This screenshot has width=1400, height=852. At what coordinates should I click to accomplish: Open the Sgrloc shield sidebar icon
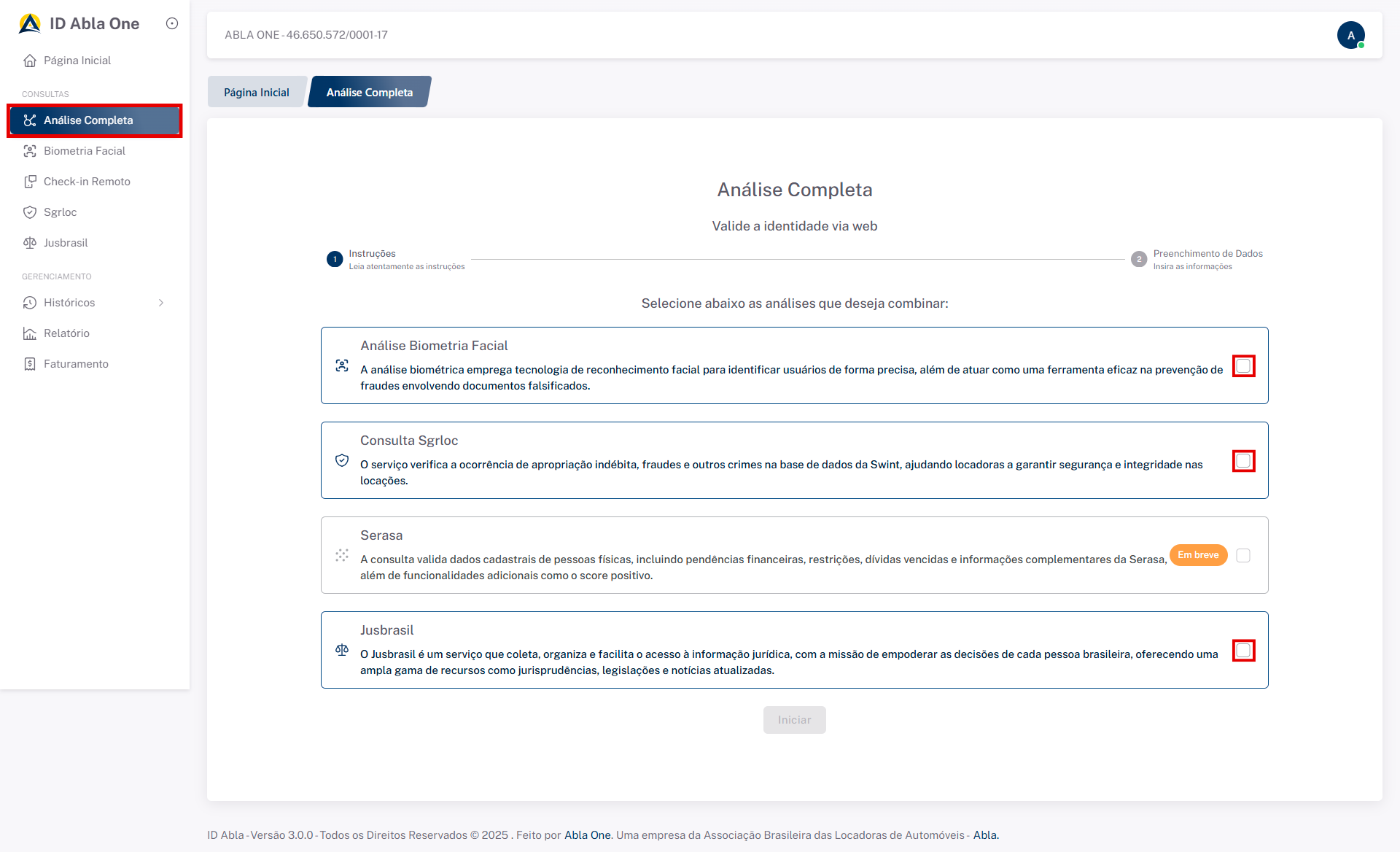[x=30, y=212]
